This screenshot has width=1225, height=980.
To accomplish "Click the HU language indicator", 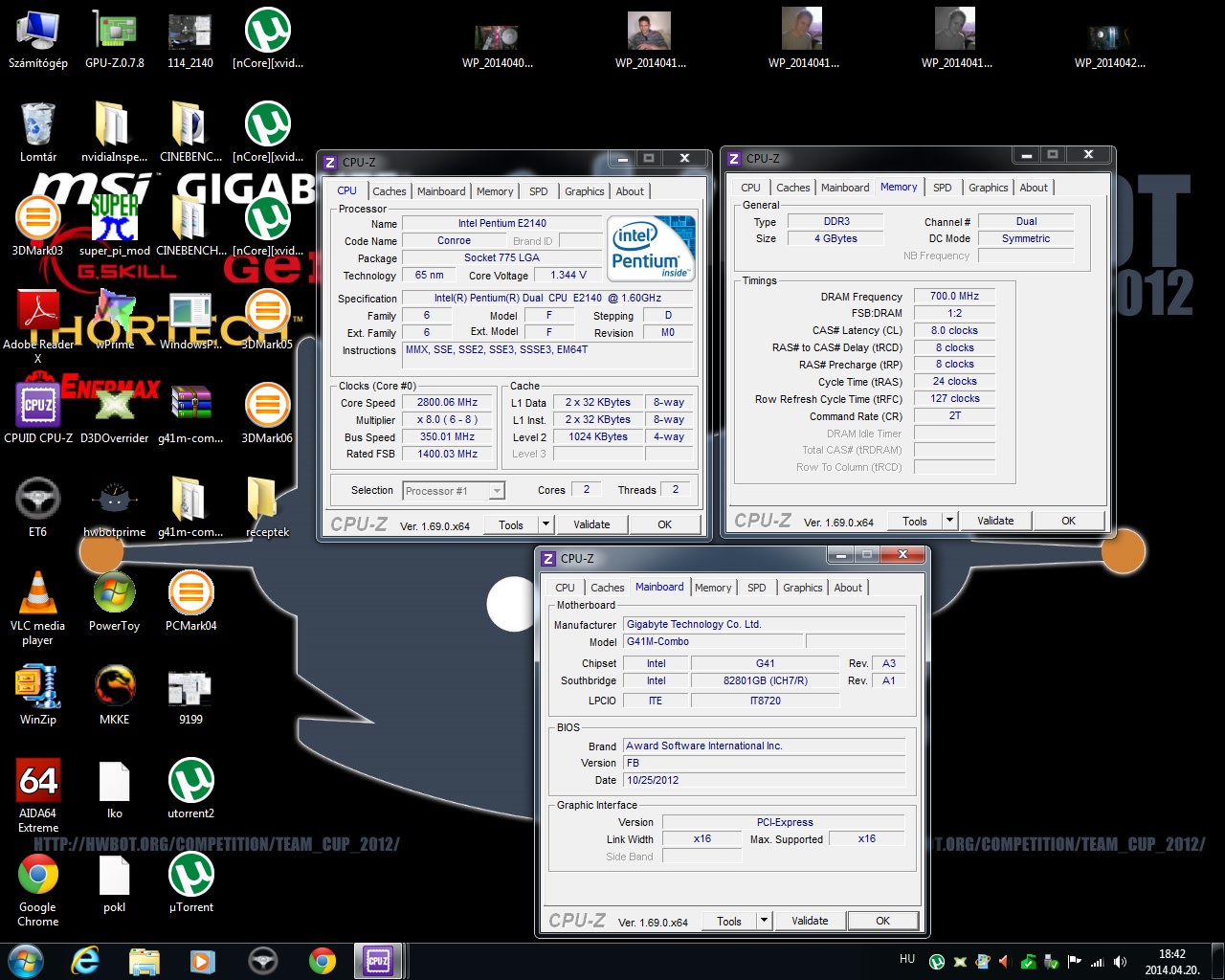I will point(907,959).
